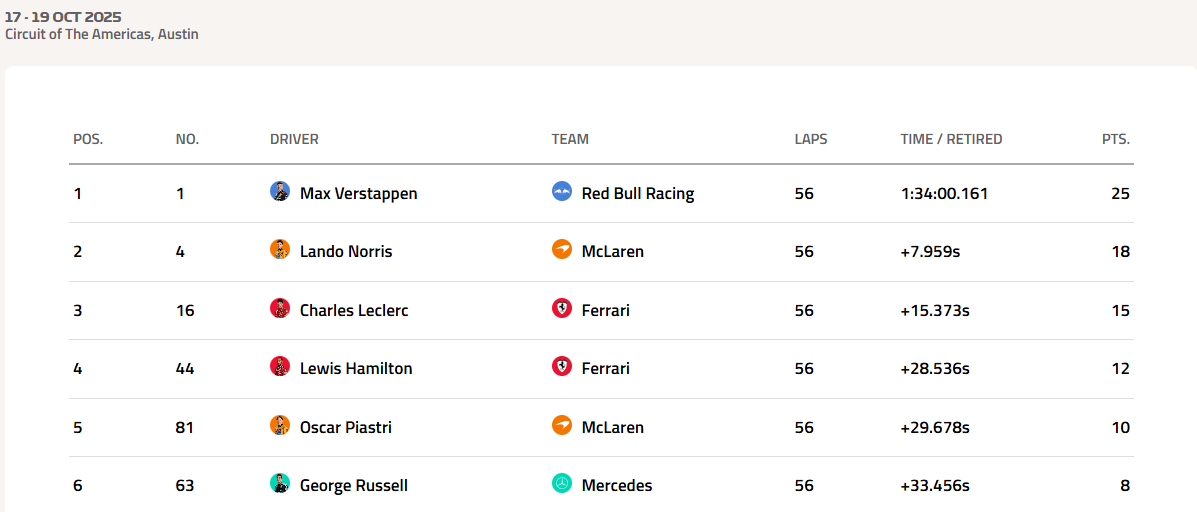Click Lando Norris's driver avatar icon
Image resolution: width=1197 pixels, height=512 pixels.
pos(280,250)
